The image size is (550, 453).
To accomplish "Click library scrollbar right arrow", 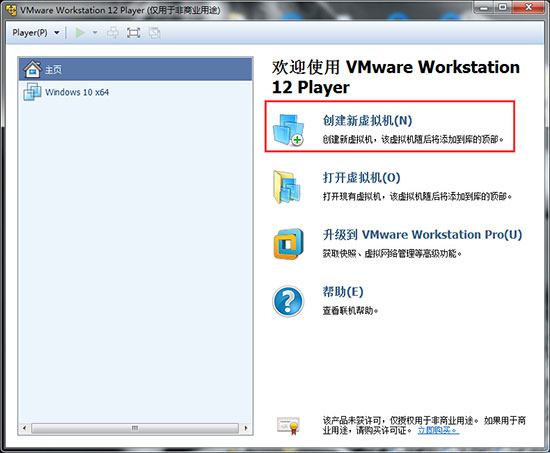I will point(246,428).
